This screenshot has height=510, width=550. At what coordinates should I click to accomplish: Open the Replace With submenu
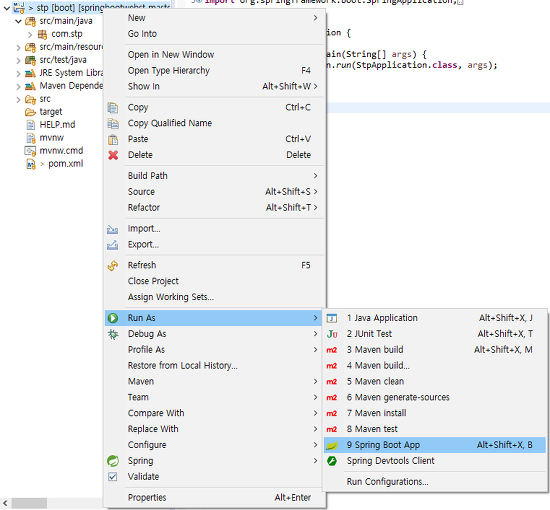[x=215, y=429]
